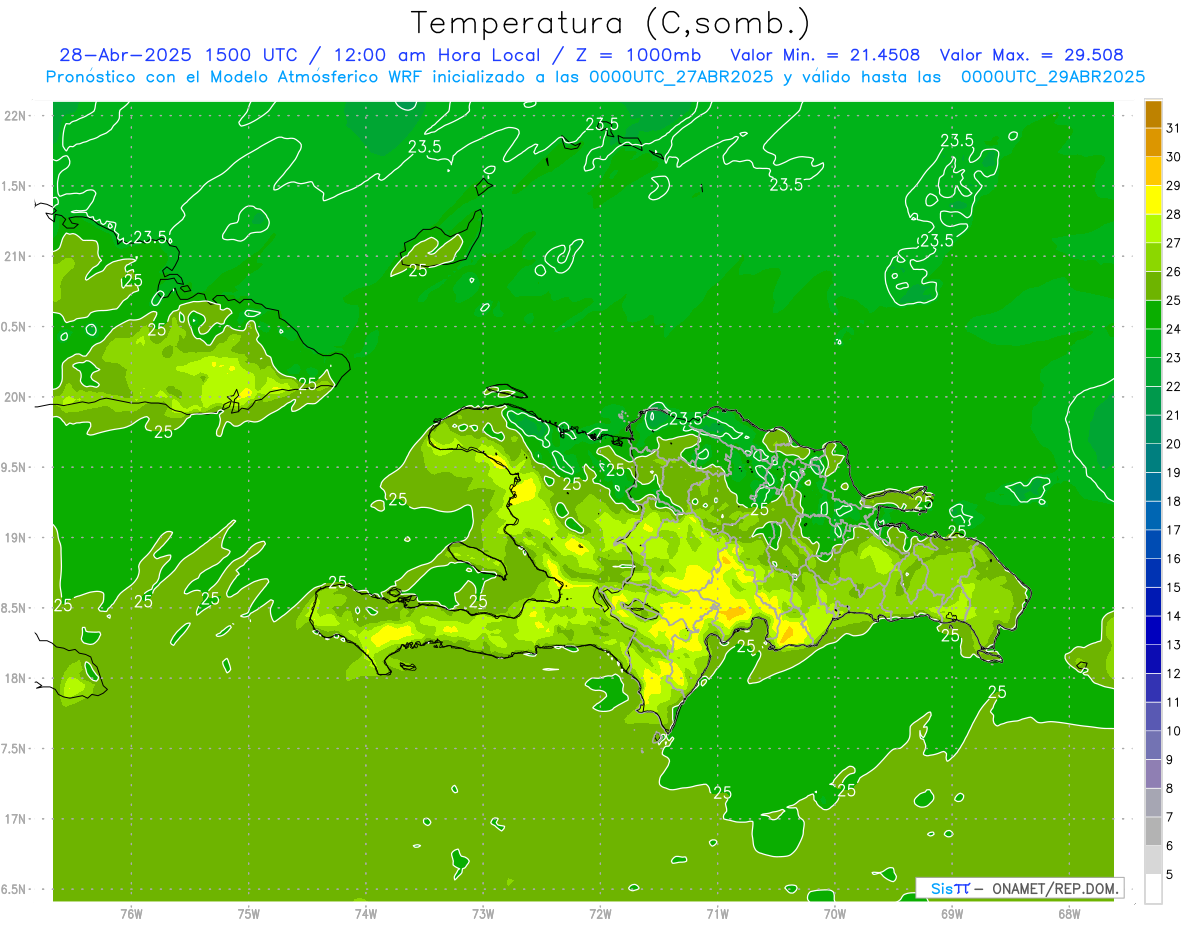The height and width of the screenshot is (927, 1200).
Task: Select the 0.5N latitude axis label
Action: click(x=16, y=327)
